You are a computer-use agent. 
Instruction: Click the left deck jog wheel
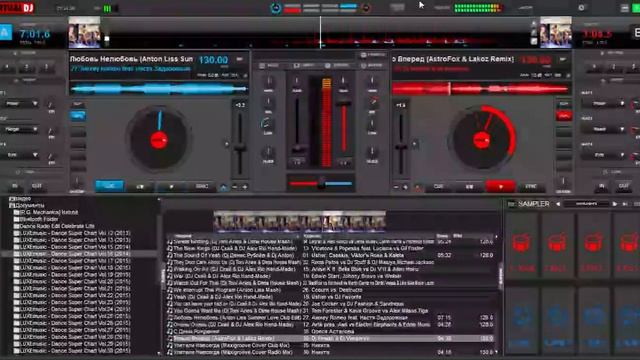click(159, 140)
